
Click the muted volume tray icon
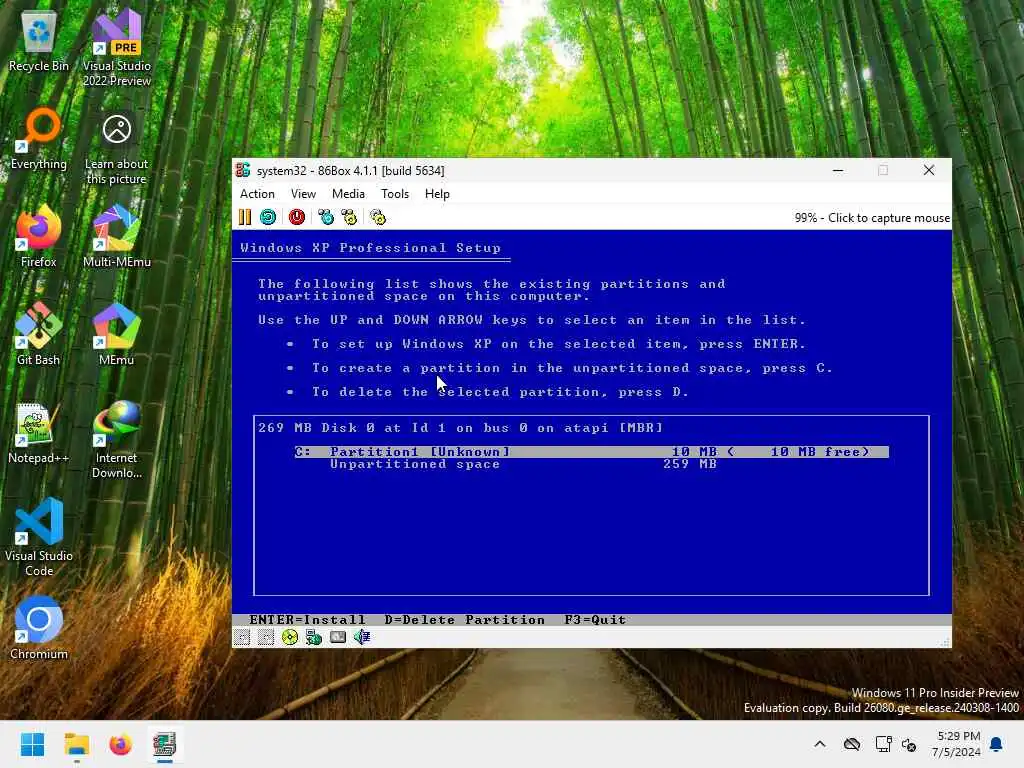(910, 744)
